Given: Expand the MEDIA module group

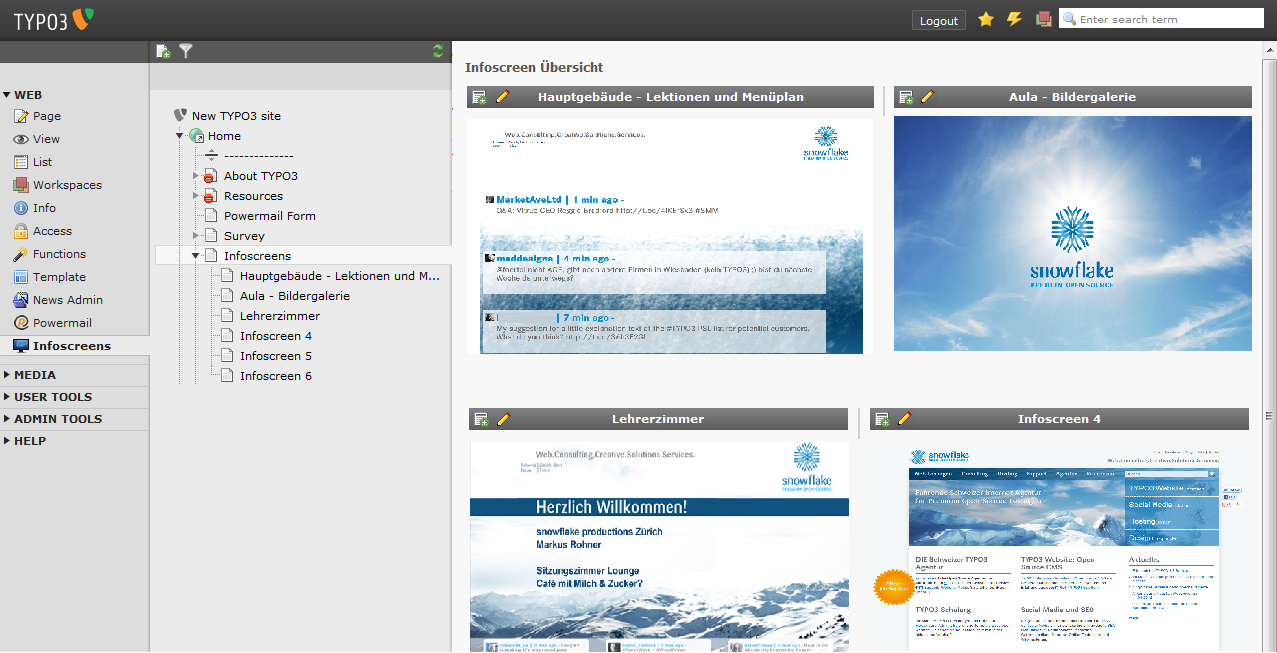Looking at the screenshot, I should tap(7, 375).
